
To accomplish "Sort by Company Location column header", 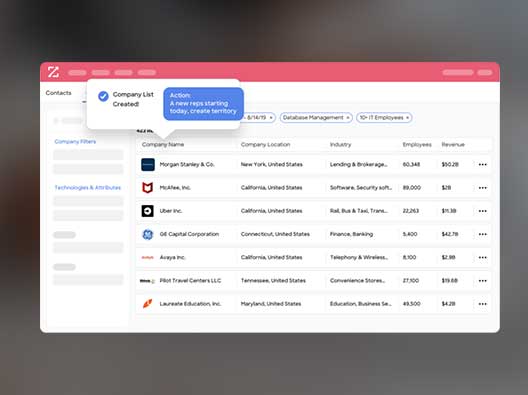I will point(265,144).
